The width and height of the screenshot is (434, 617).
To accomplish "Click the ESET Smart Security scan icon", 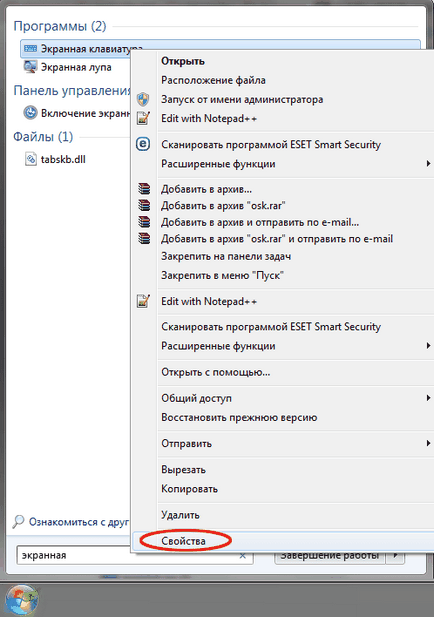I will click(143, 144).
